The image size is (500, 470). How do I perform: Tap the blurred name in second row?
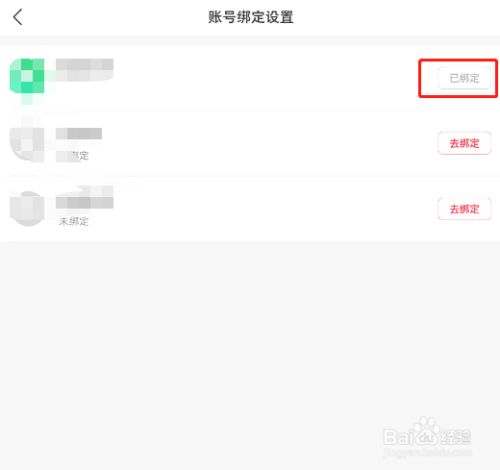[79, 134]
